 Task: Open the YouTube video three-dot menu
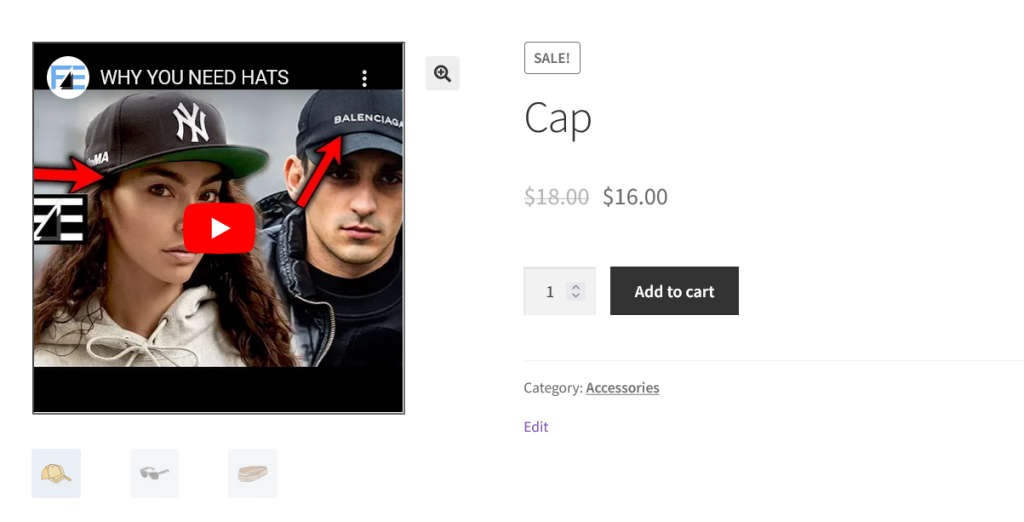pyautogui.click(x=365, y=78)
